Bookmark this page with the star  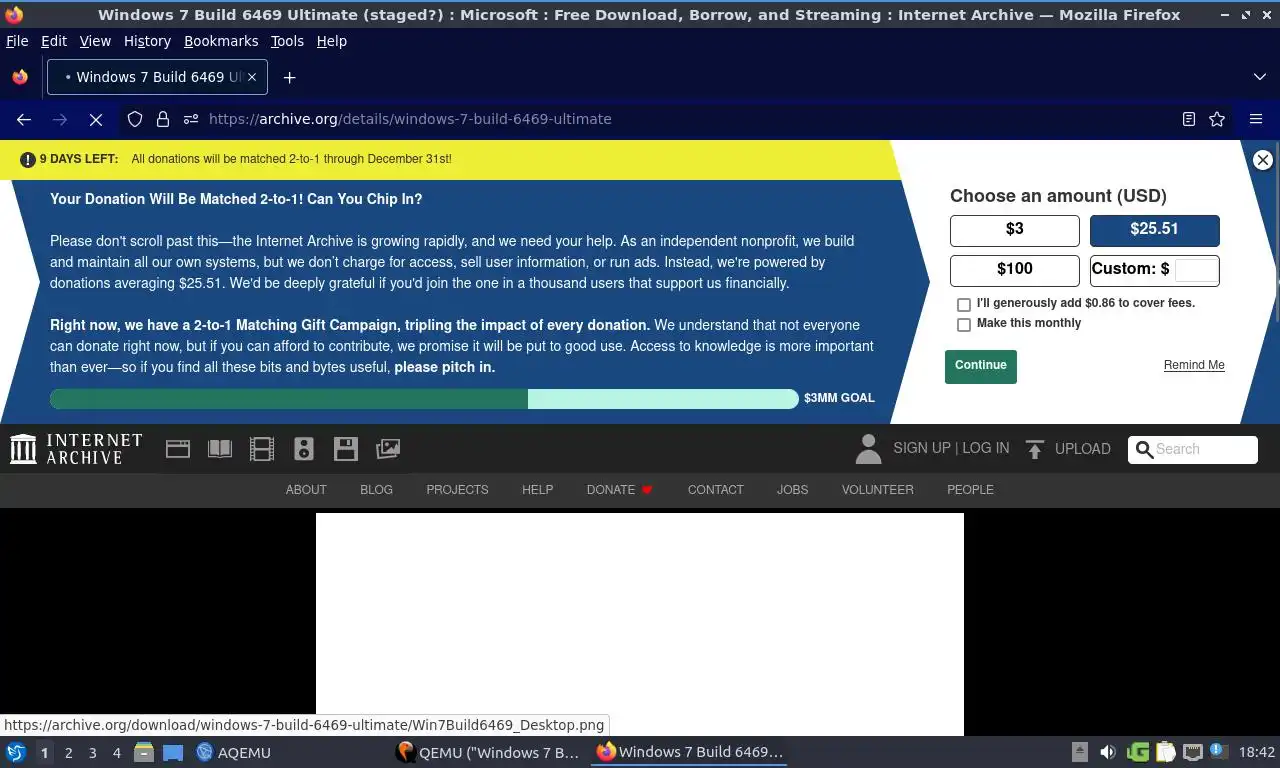click(1217, 119)
